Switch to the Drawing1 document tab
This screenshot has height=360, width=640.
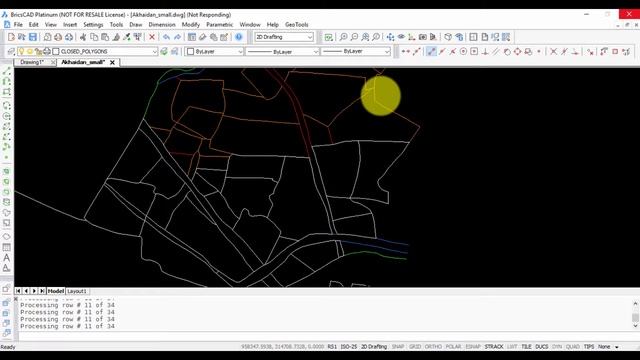click(32, 62)
